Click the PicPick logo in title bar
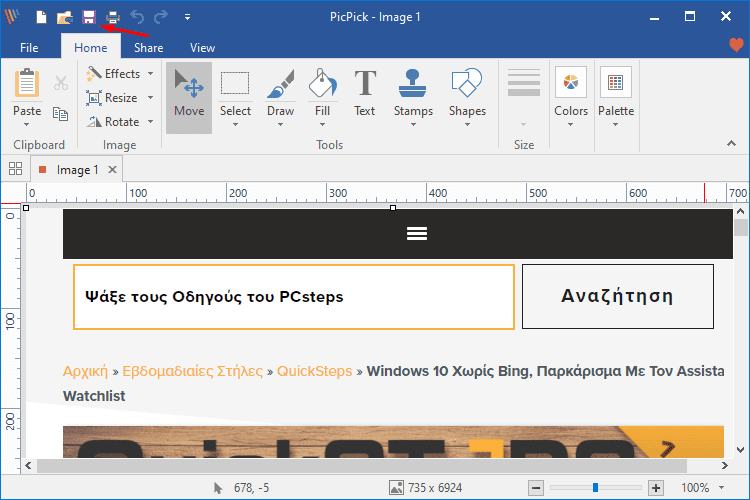This screenshot has height=500, width=750. click(12, 16)
